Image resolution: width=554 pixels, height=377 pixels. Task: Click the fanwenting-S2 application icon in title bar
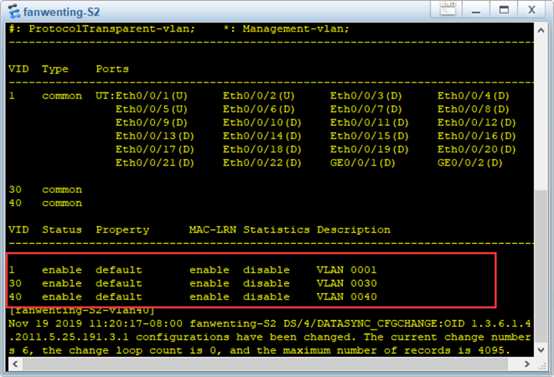point(14,11)
